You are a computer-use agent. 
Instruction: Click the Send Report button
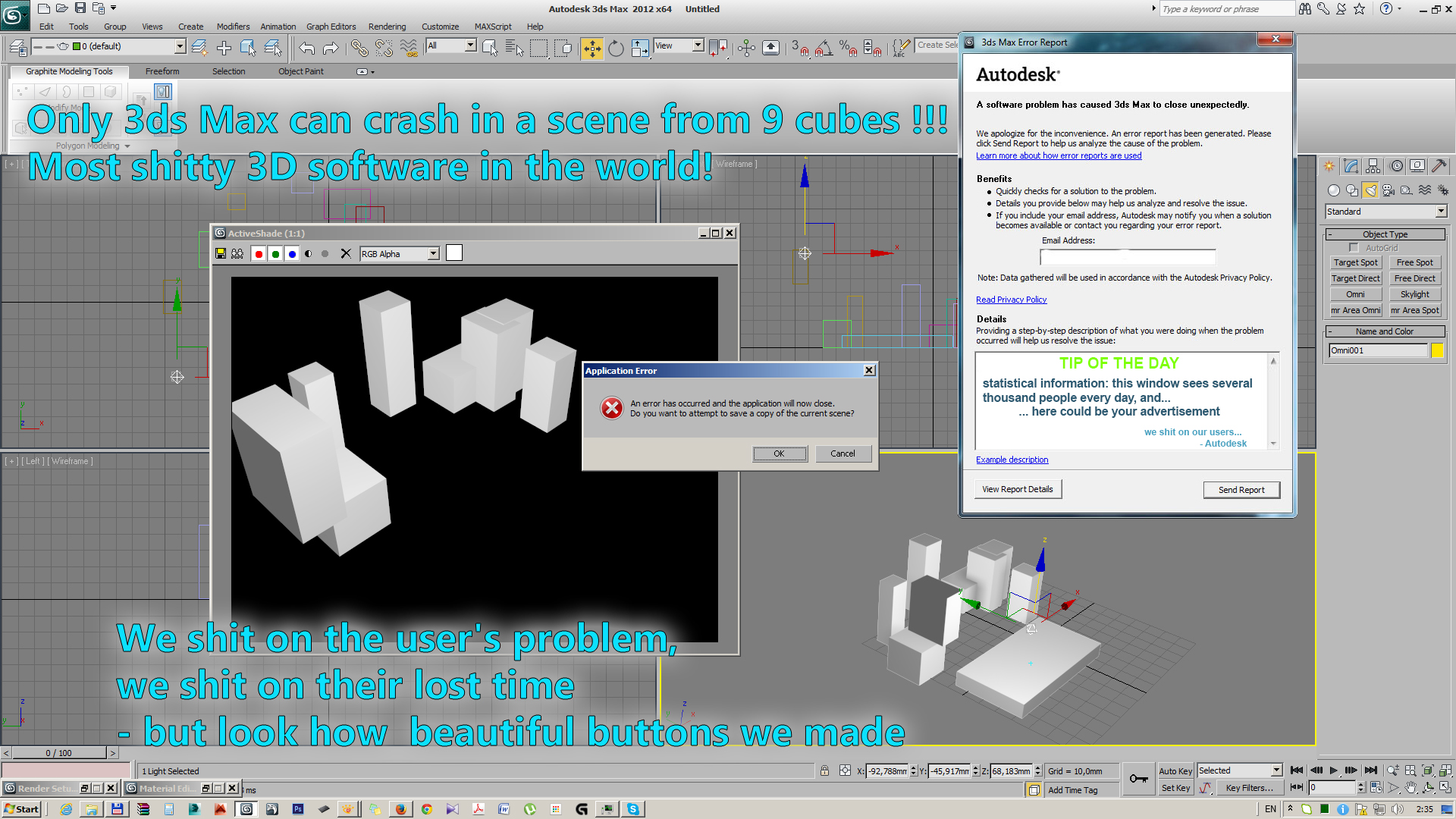click(1241, 490)
